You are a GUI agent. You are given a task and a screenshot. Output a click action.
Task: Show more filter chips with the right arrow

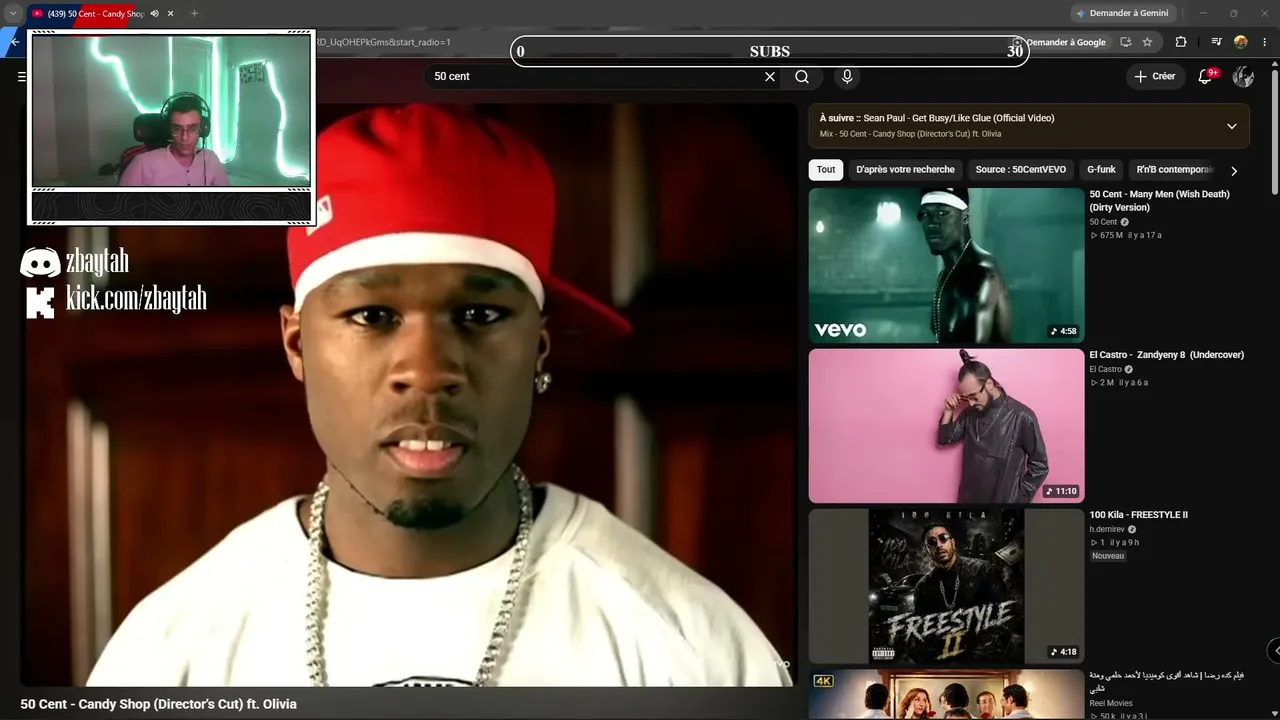1234,171
